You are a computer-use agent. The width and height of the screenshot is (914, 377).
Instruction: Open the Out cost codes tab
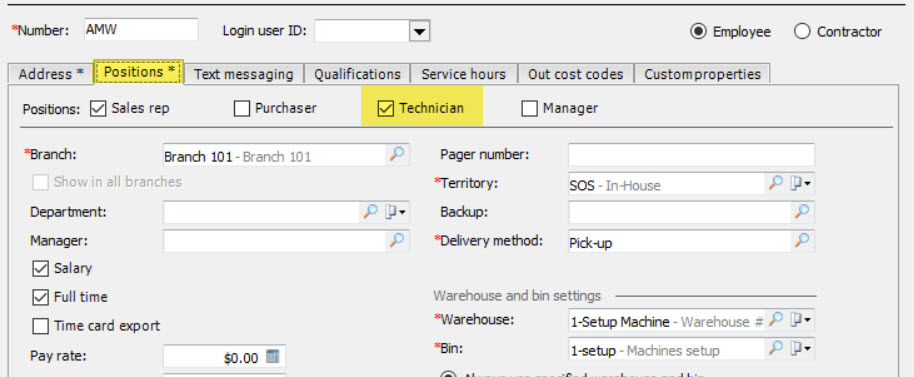(x=575, y=74)
